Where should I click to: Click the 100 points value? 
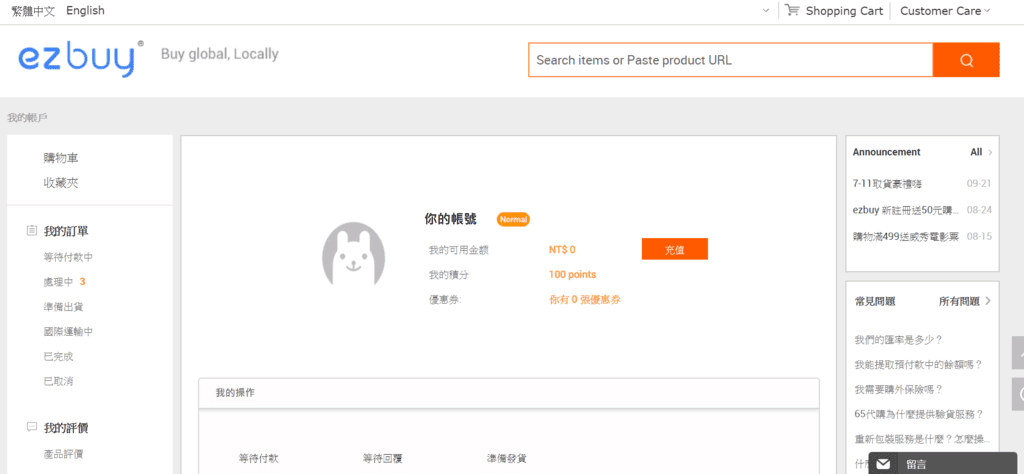572,274
